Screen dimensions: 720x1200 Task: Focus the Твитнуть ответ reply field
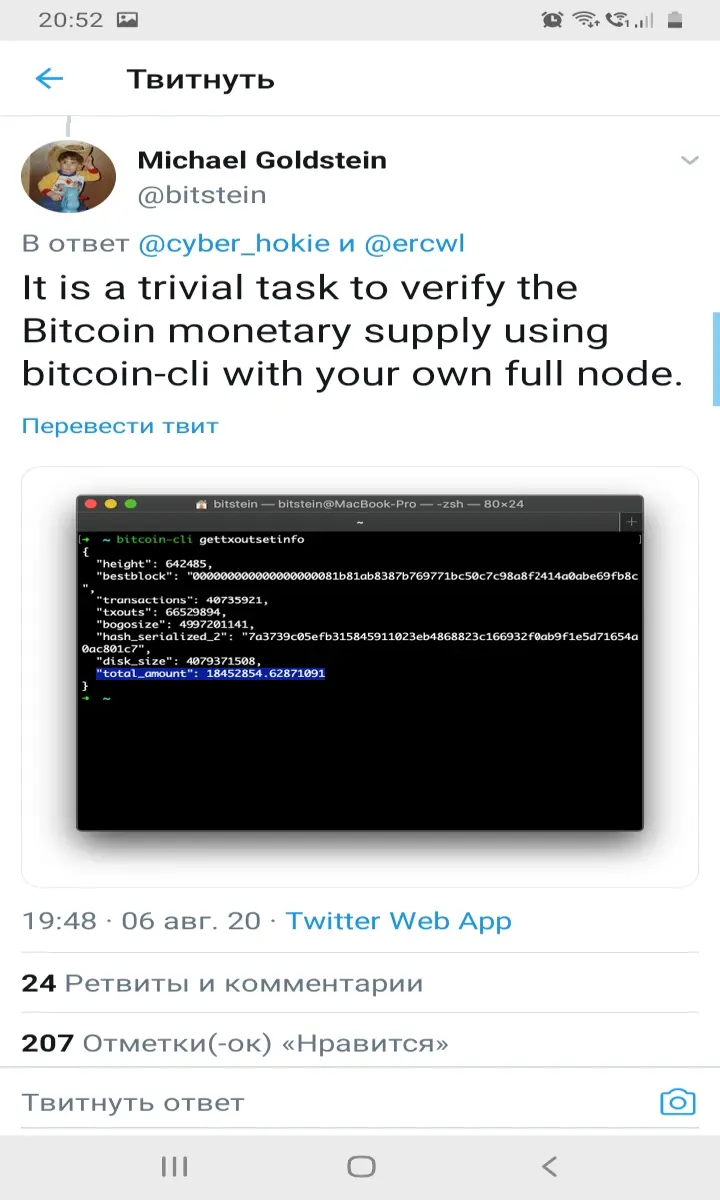pos(330,1103)
